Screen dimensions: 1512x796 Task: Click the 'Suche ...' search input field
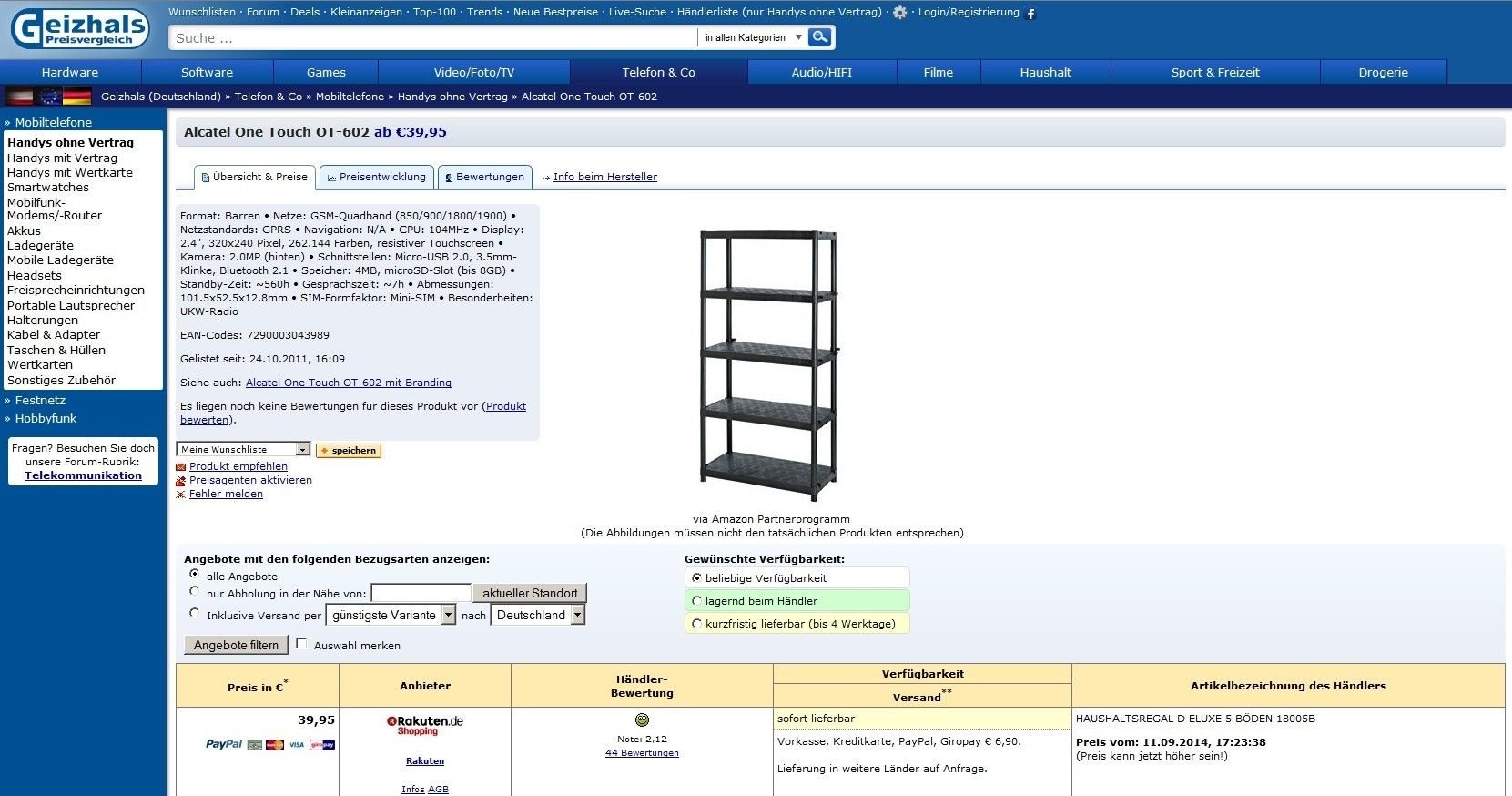click(433, 37)
